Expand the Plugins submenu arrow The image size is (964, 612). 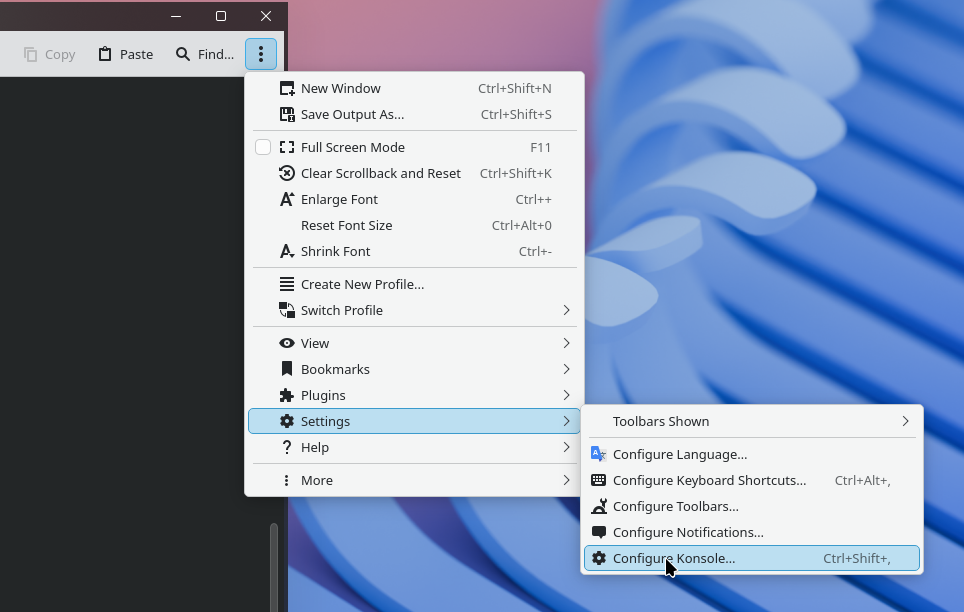tap(566, 395)
